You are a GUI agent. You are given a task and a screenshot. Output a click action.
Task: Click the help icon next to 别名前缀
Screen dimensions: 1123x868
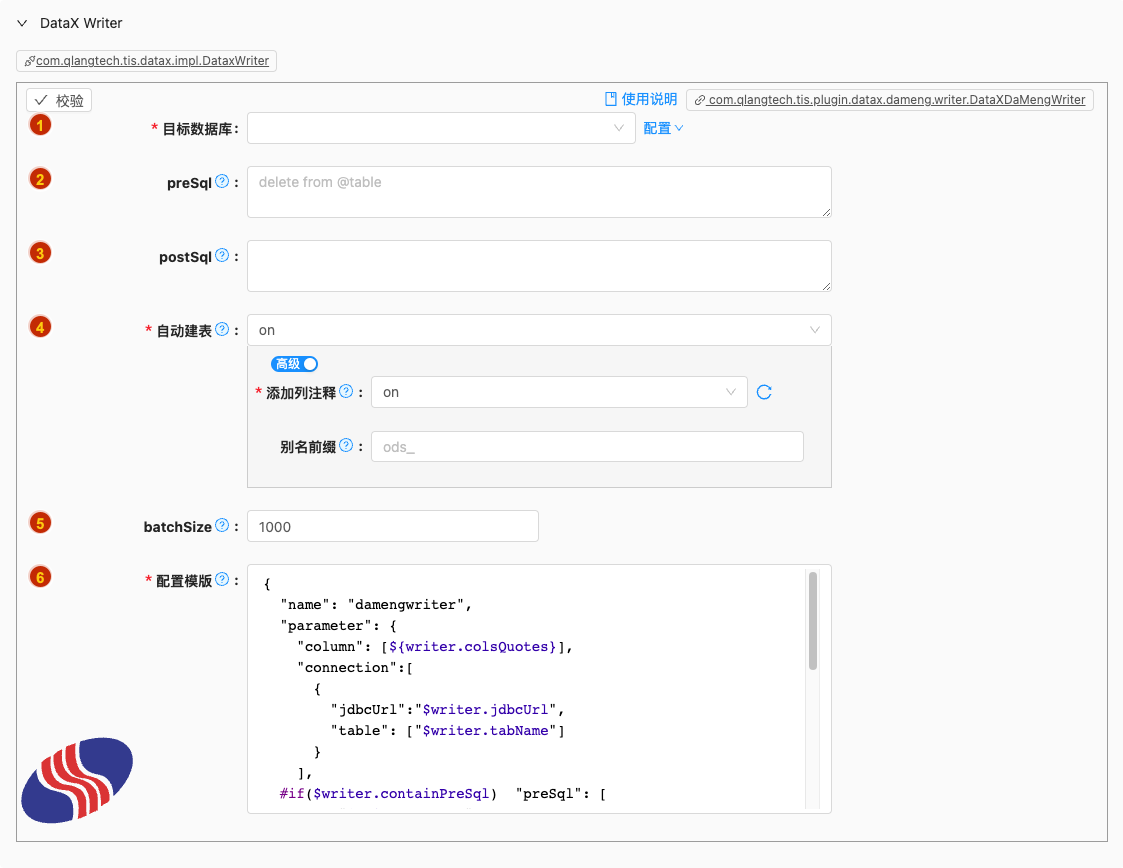pyautogui.click(x=346, y=445)
